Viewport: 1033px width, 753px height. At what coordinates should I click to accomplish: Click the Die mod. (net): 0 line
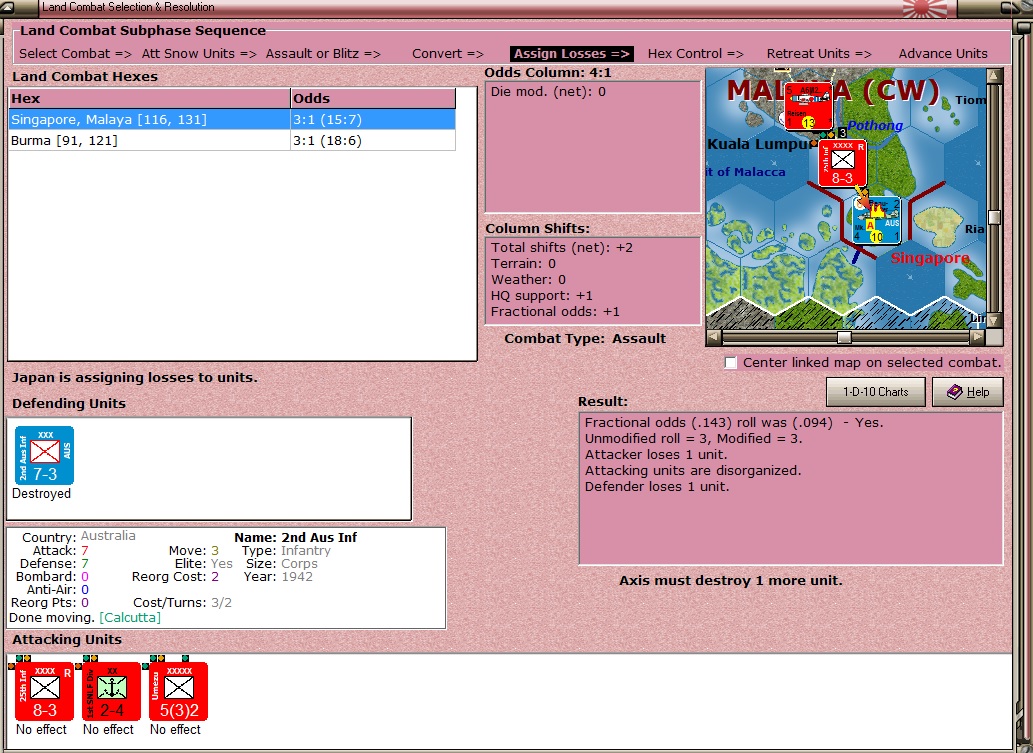(548, 92)
